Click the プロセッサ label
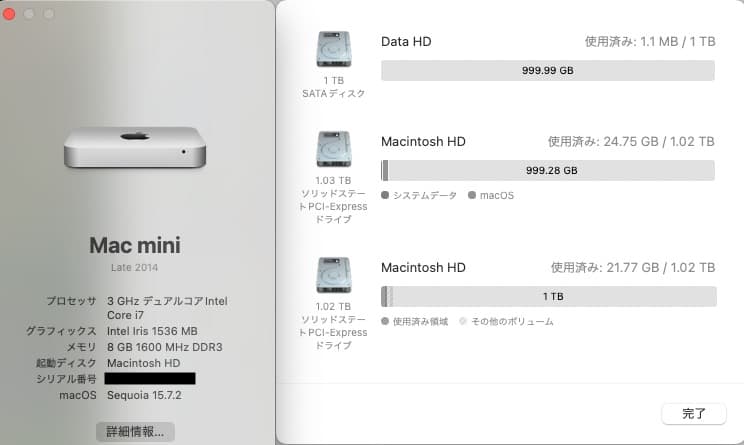This screenshot has width=744, height=445. 71,301
